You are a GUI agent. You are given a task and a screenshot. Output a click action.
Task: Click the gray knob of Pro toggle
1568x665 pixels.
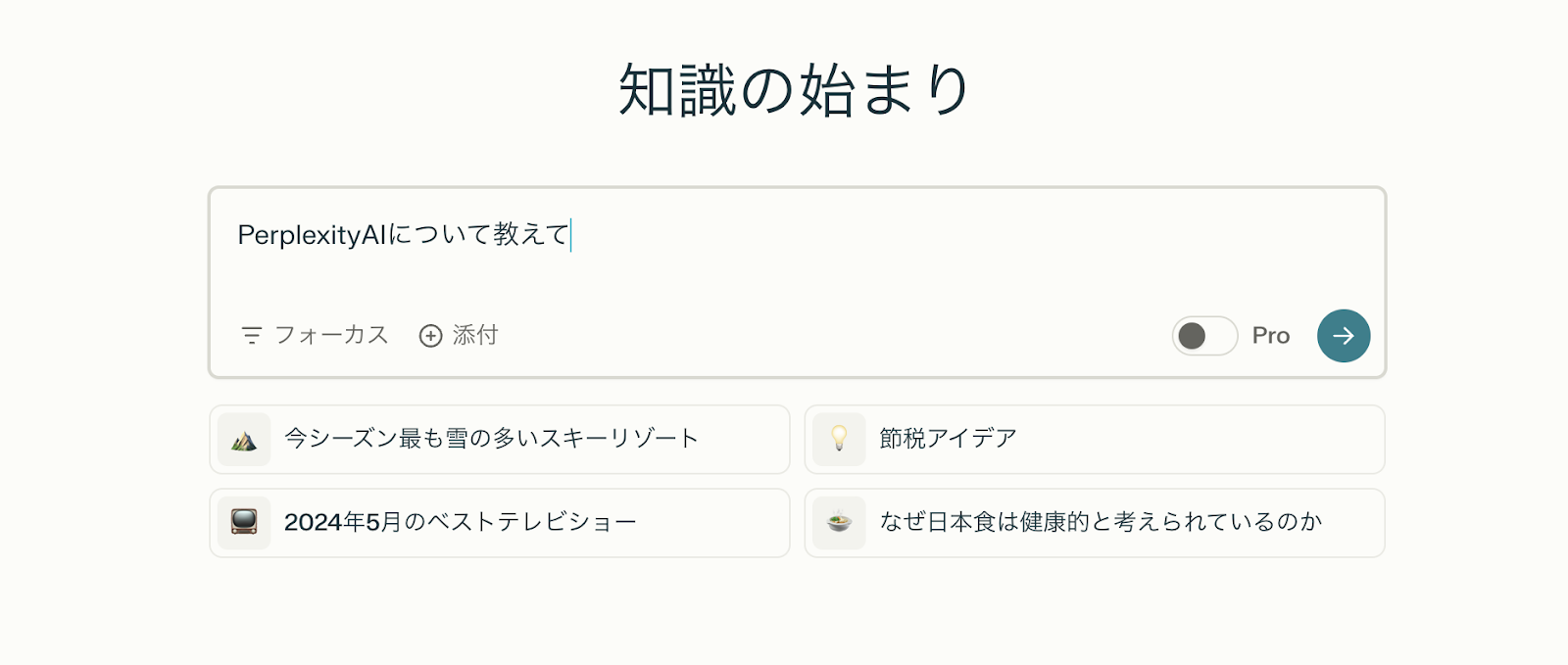point(1192,336)
